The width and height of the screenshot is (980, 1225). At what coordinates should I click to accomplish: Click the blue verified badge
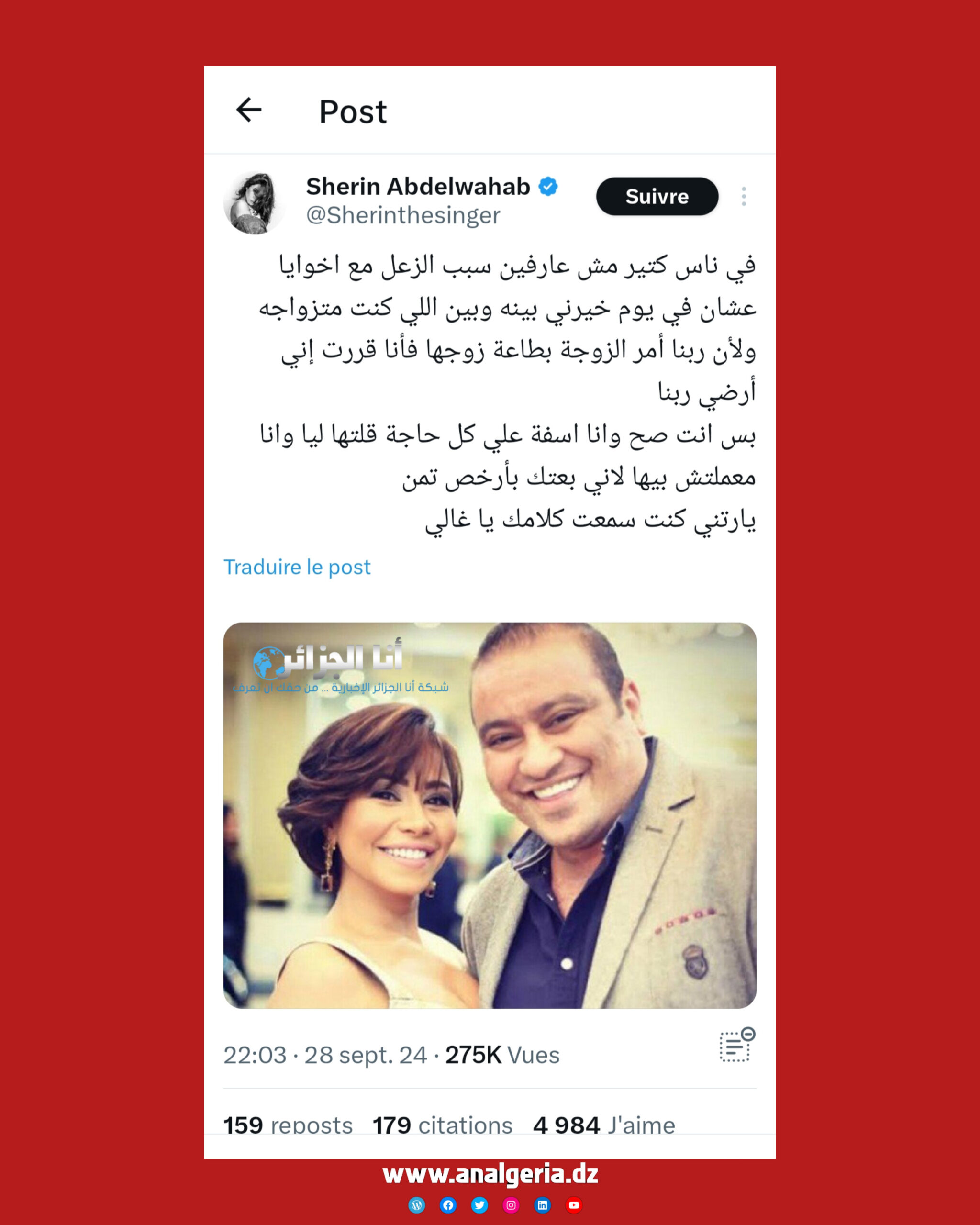click(x=548, y=186)
